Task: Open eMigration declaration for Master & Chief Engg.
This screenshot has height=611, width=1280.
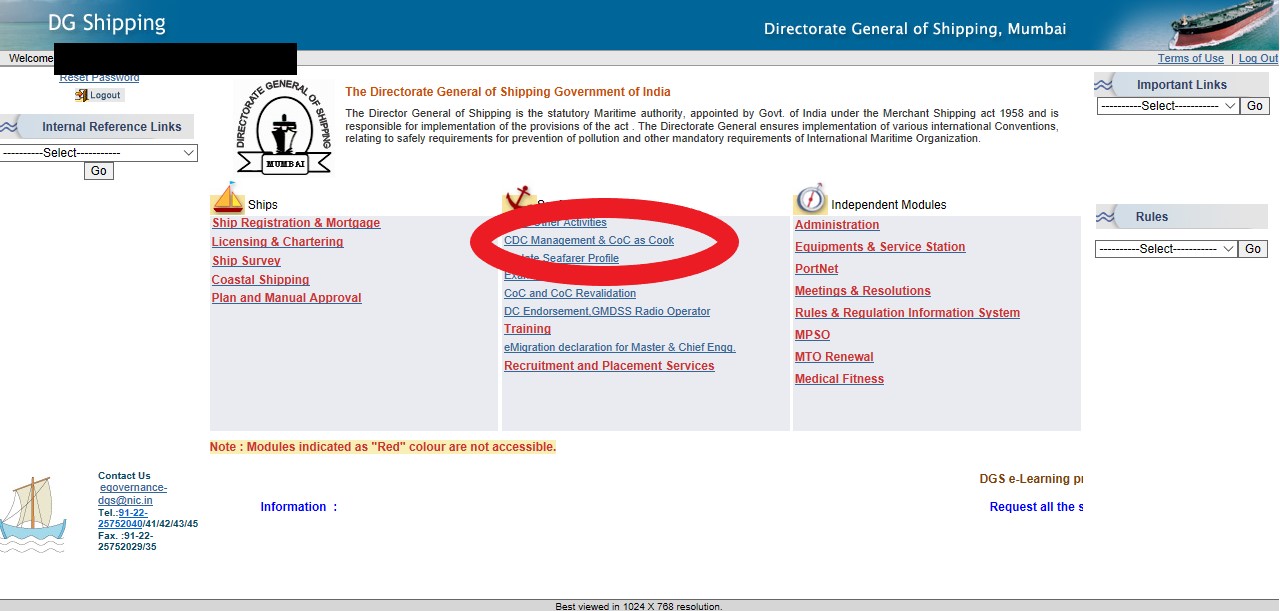Action: tap(620, 348)
